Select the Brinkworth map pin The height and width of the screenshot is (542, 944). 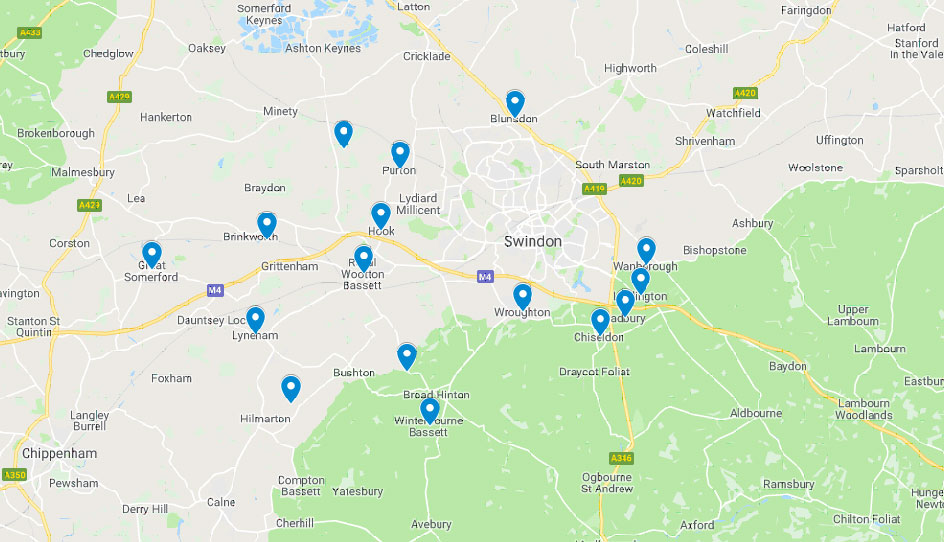click(267, 225)
